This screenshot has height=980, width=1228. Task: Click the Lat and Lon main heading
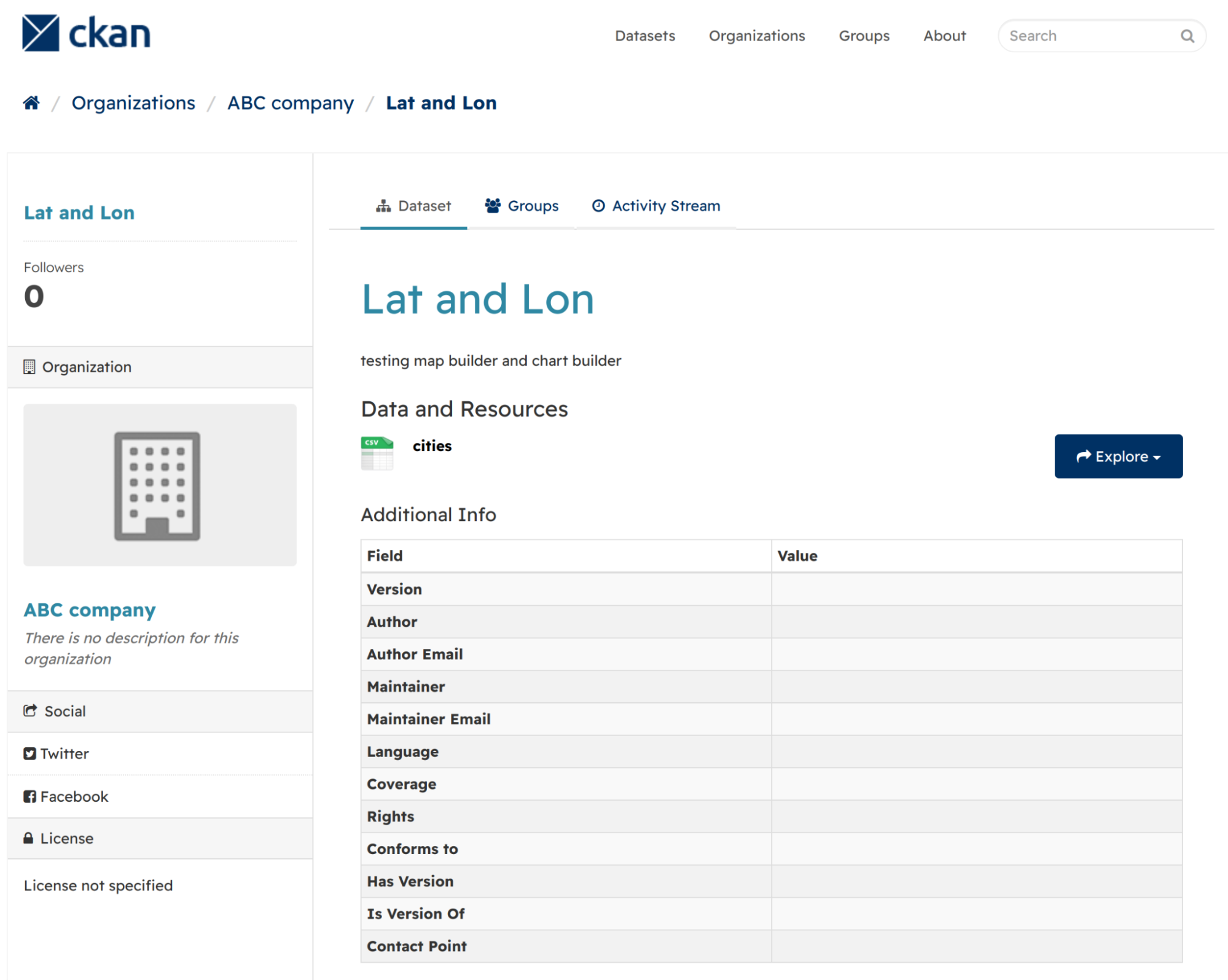(478, 300)
